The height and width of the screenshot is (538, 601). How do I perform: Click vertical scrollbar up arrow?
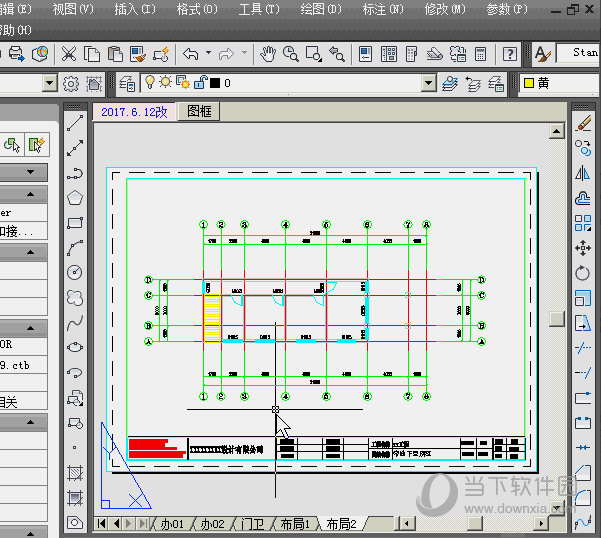click(x=556, y=131)
